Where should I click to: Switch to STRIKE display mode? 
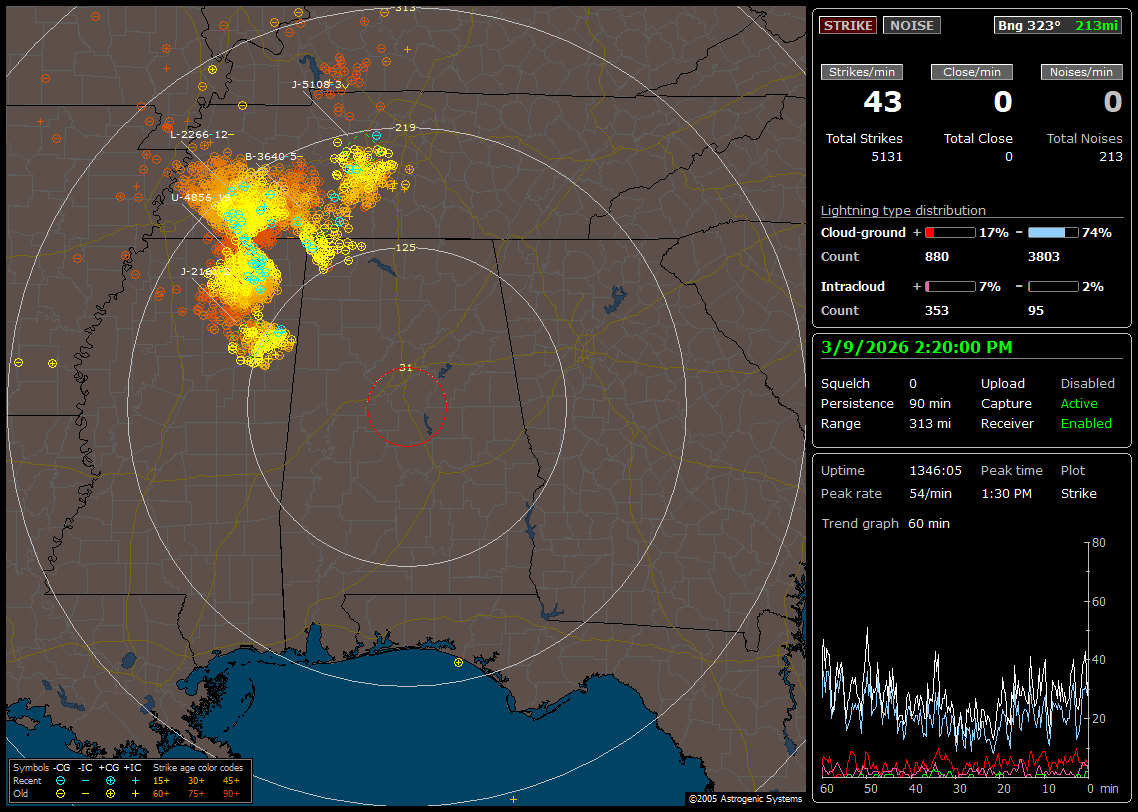(848, 25)
